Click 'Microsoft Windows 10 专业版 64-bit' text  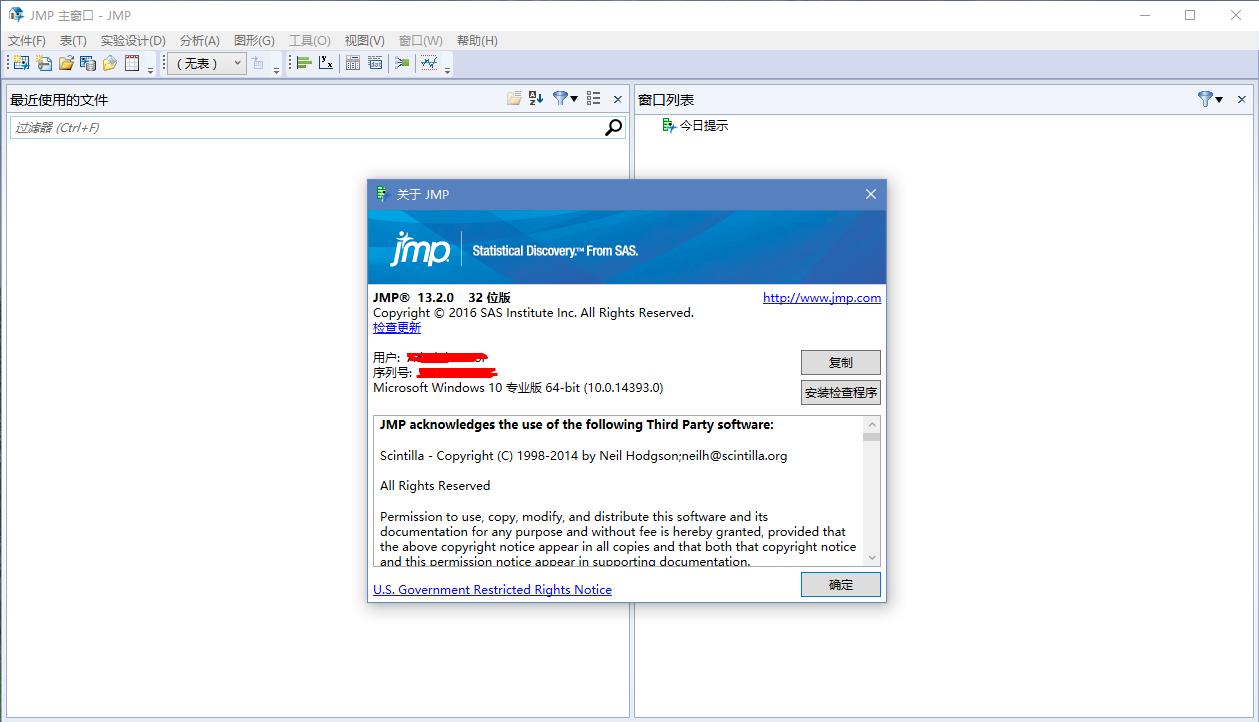518,387
